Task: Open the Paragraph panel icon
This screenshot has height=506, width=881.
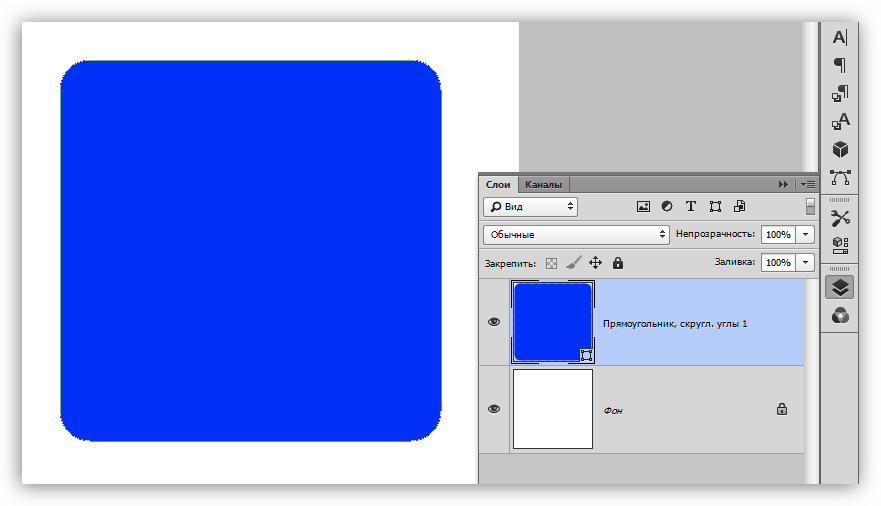Action: 840,65
